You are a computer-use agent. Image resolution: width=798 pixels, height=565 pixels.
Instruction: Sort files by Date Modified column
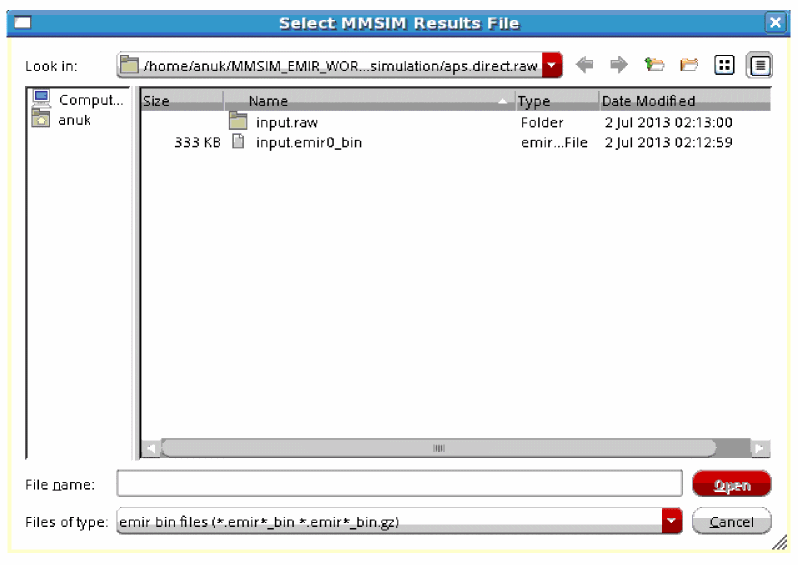pos(685,101)
